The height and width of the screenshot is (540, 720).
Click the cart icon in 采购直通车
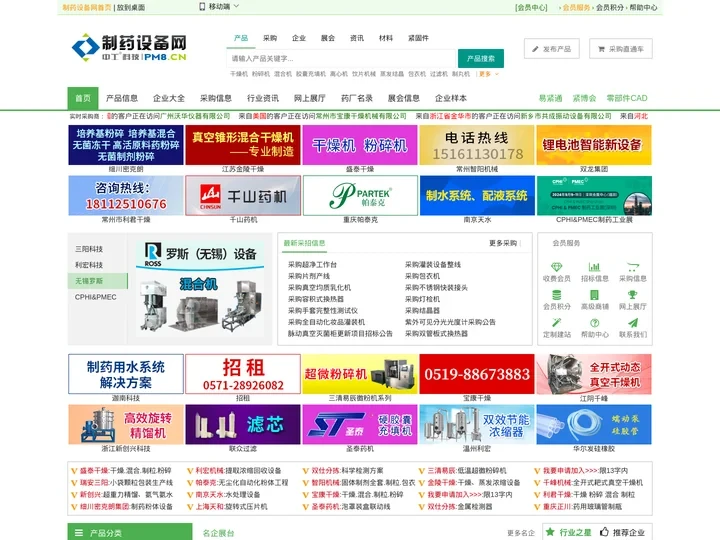601,49
